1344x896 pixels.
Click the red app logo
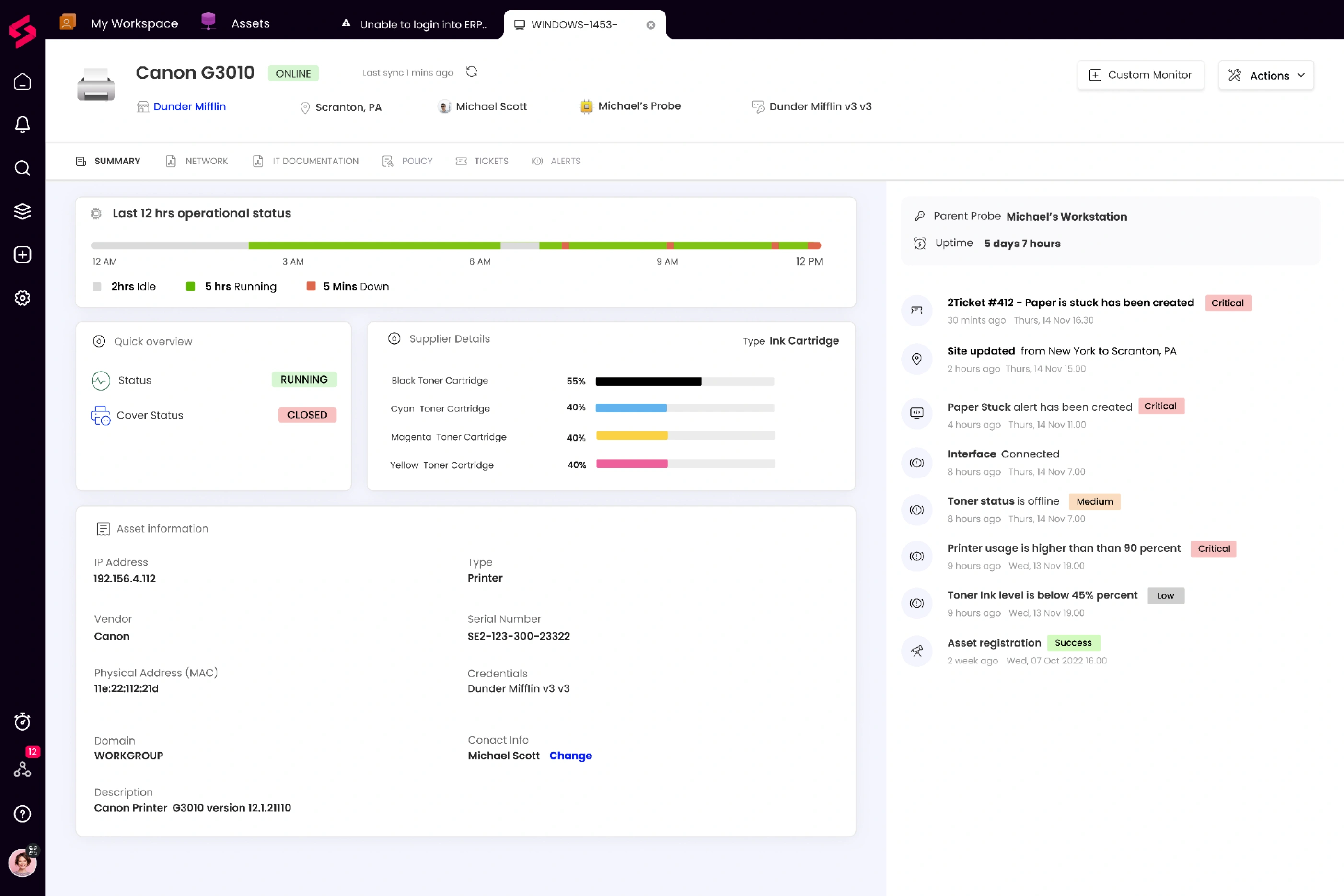coord(22,31)
